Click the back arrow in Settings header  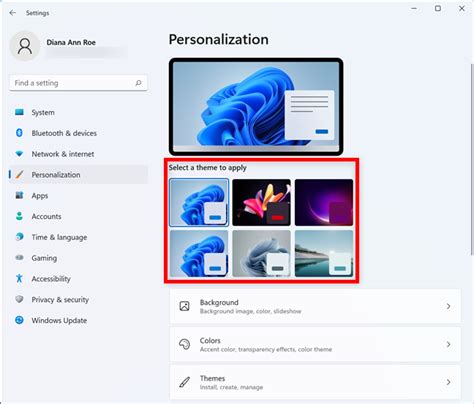click(x=13, y=13)
